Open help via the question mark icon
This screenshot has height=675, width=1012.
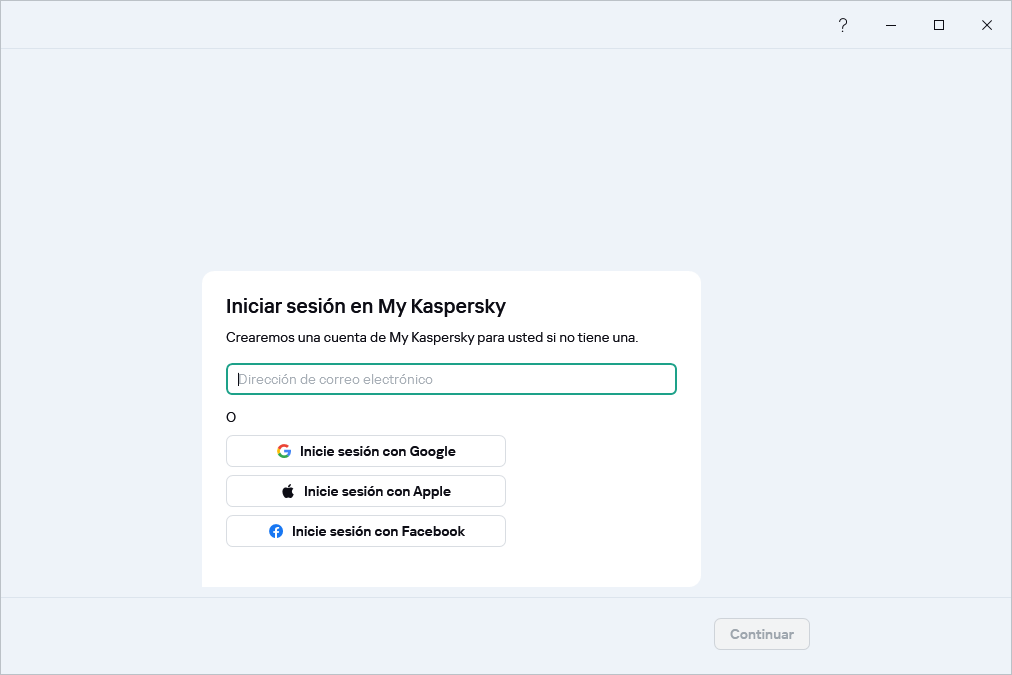(x=843, y=24)
